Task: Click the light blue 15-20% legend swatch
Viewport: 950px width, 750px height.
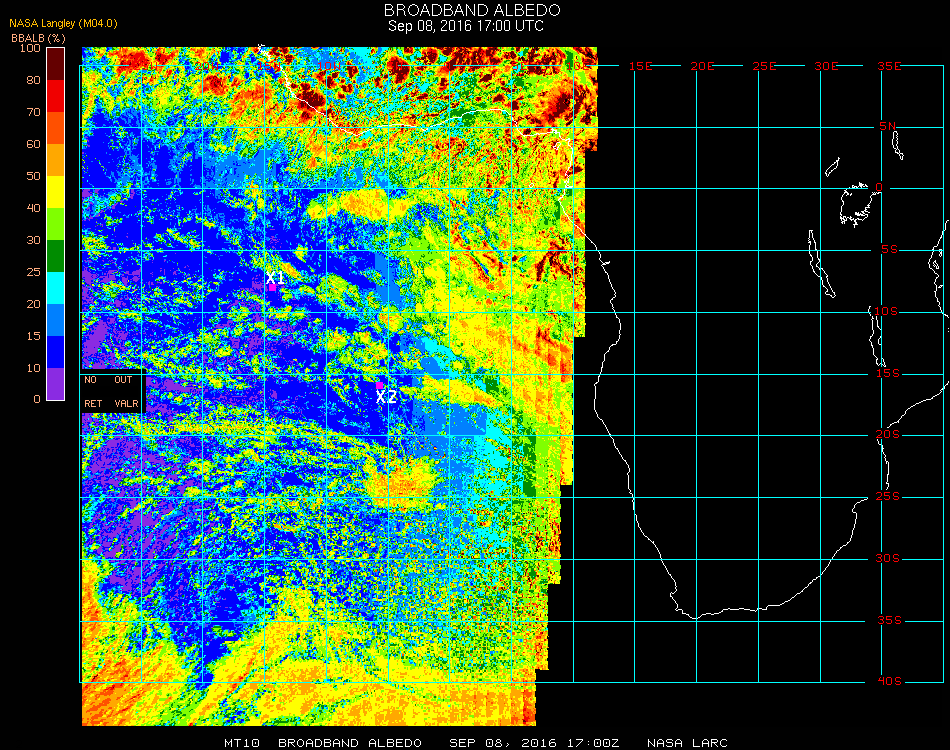Action: (x=56, y=320)
